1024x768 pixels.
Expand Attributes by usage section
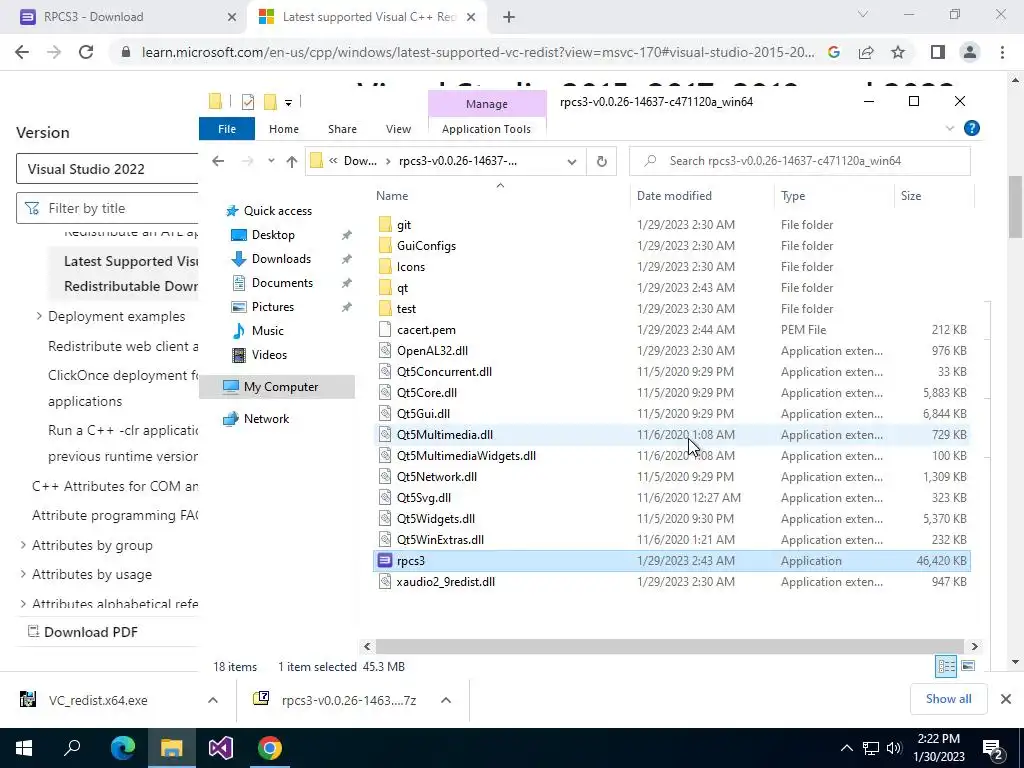23,574
